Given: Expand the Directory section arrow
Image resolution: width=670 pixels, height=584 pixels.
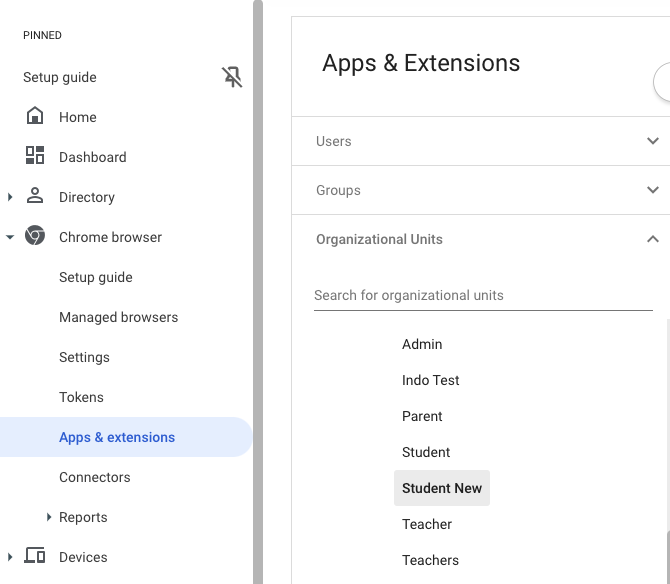Looking at the screenshot, I should click(x=10, y=197).
